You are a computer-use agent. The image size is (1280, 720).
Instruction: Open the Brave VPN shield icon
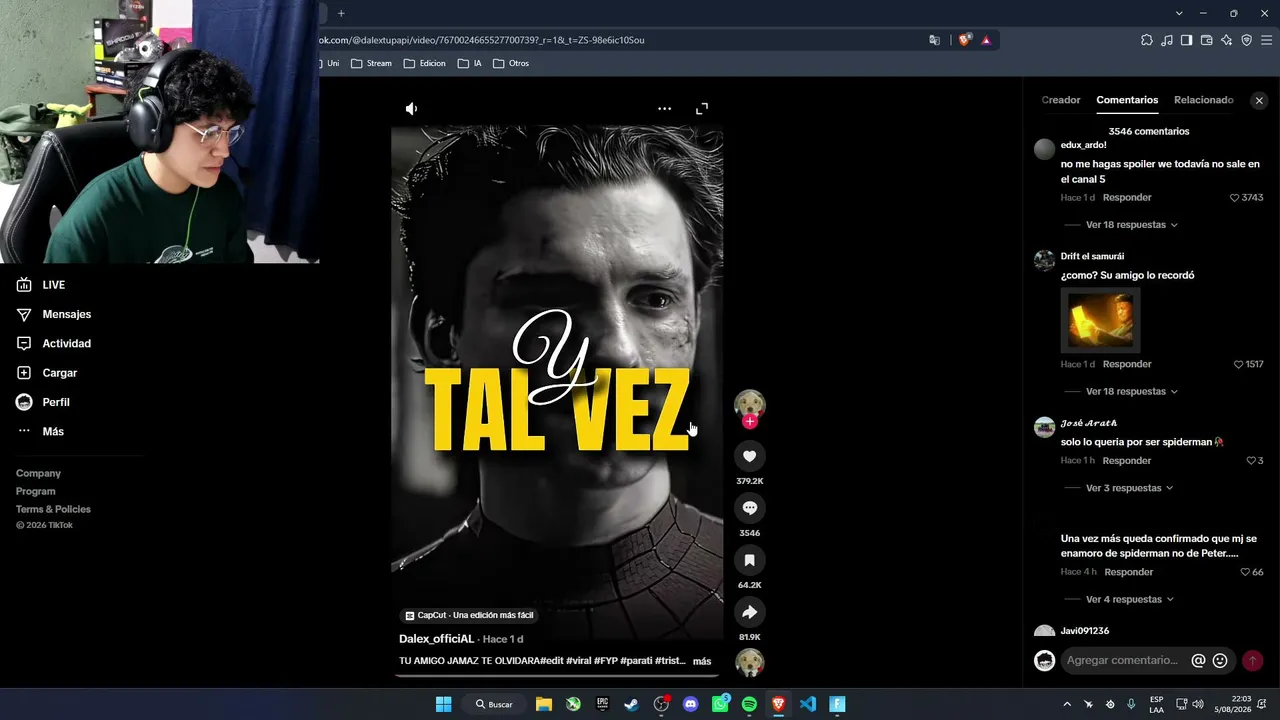tap(1247, 40)
